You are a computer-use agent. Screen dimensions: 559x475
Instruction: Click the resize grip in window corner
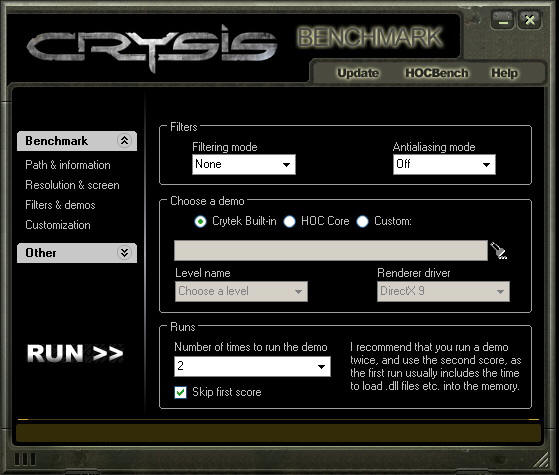pyautogui.click(x=542, y=460)
